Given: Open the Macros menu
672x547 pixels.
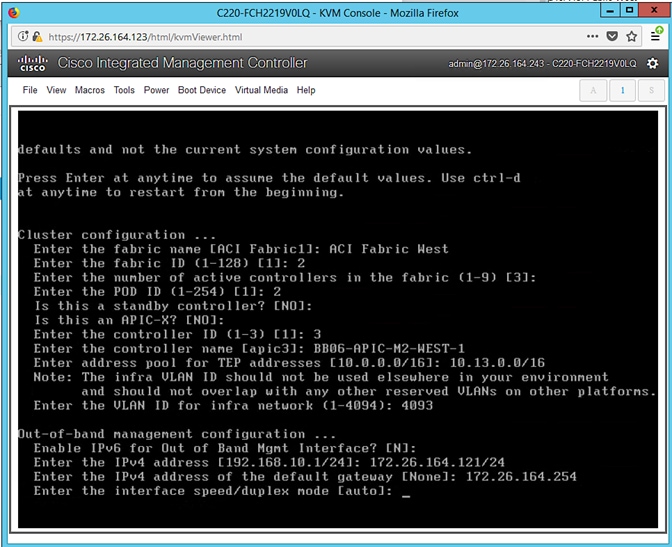Looking at the screenshot, I should pos(90,90).
